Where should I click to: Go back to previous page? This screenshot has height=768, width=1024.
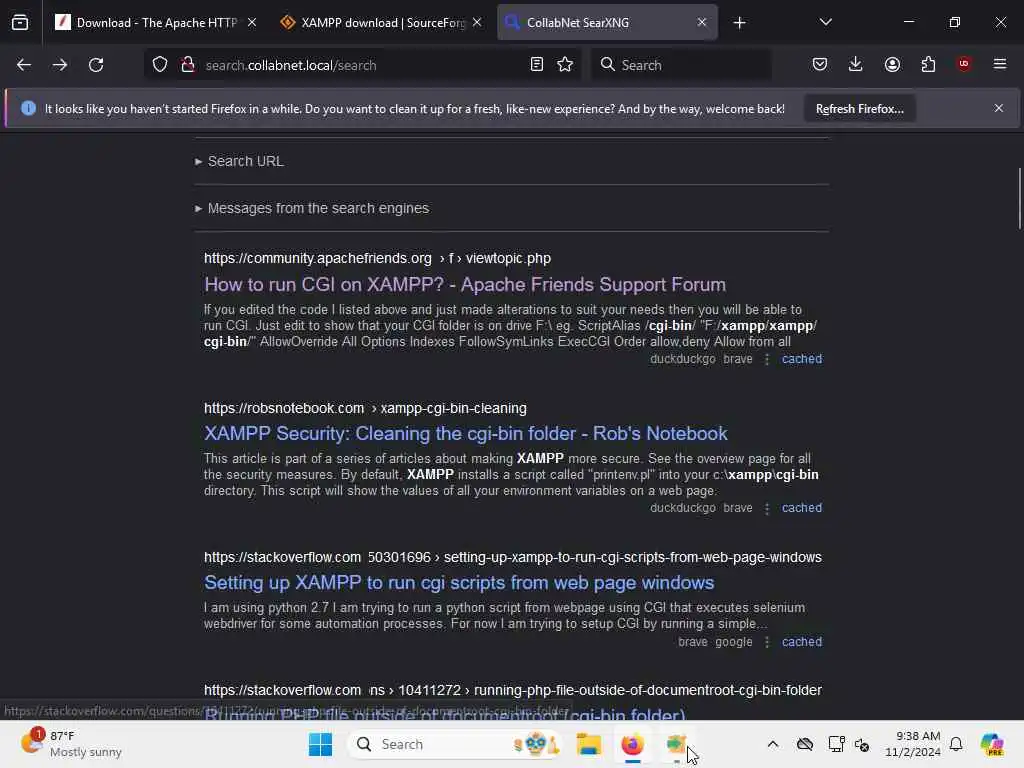click(x=24, y=65)
